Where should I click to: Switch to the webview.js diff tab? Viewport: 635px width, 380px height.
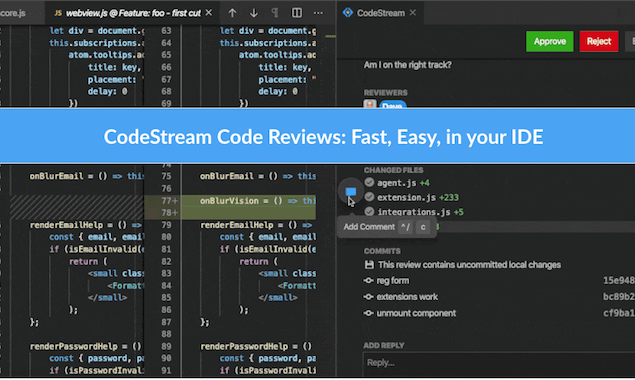[133, 13]
